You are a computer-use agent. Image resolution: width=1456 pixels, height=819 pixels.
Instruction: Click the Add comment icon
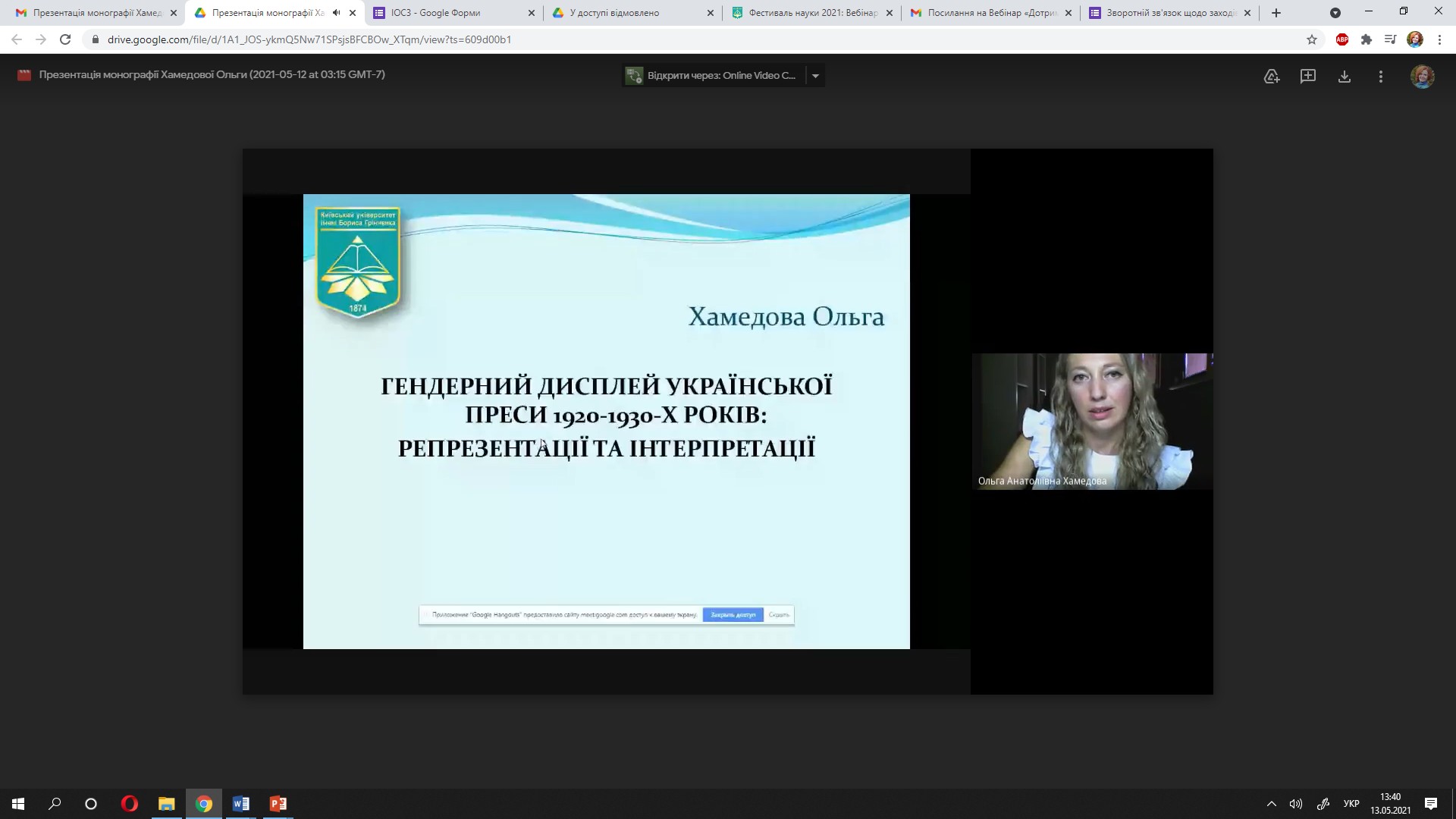coord(1308,76)
